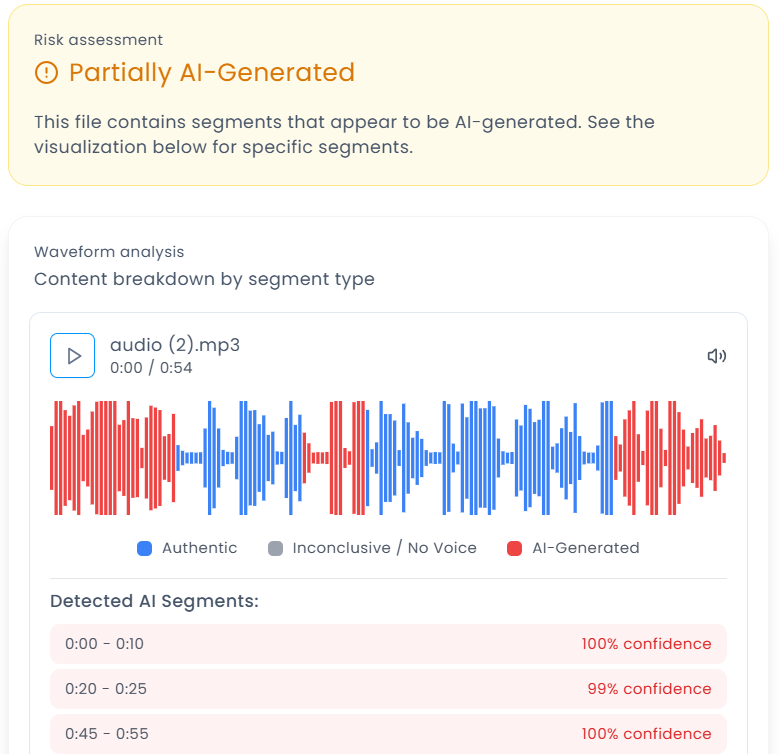Click the Inconclusive / No Voice label
Viewport: 779px width, 754px height.
click(384, 548)
